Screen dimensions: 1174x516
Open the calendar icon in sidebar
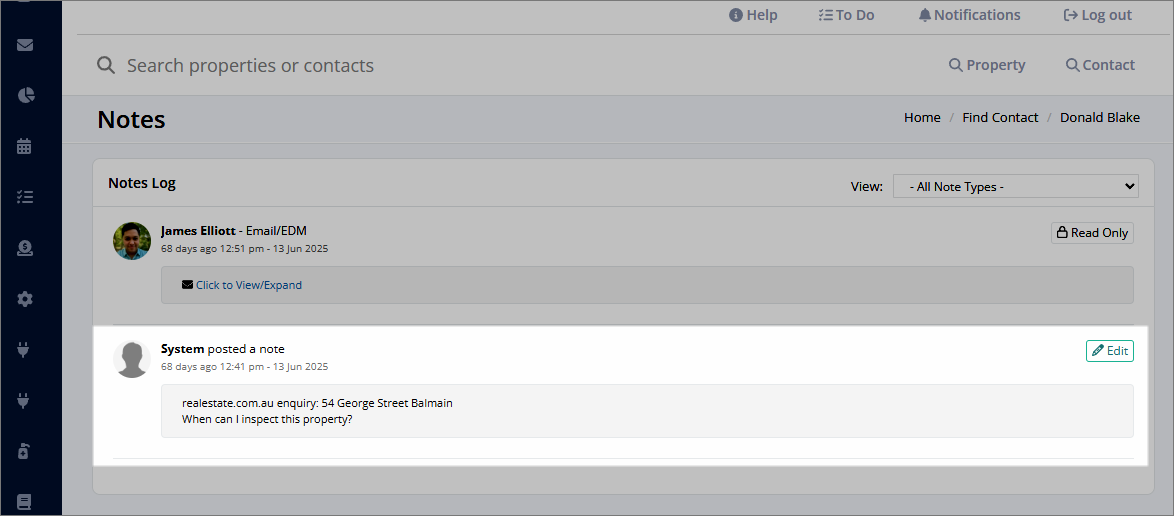point(25,146)
